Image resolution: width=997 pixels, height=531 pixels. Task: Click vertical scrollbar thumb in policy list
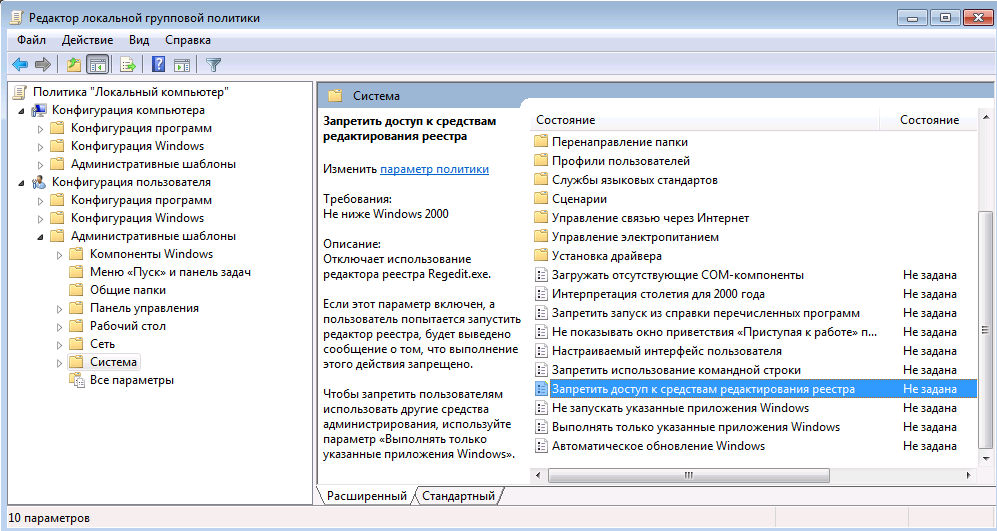tap(986, 330)
